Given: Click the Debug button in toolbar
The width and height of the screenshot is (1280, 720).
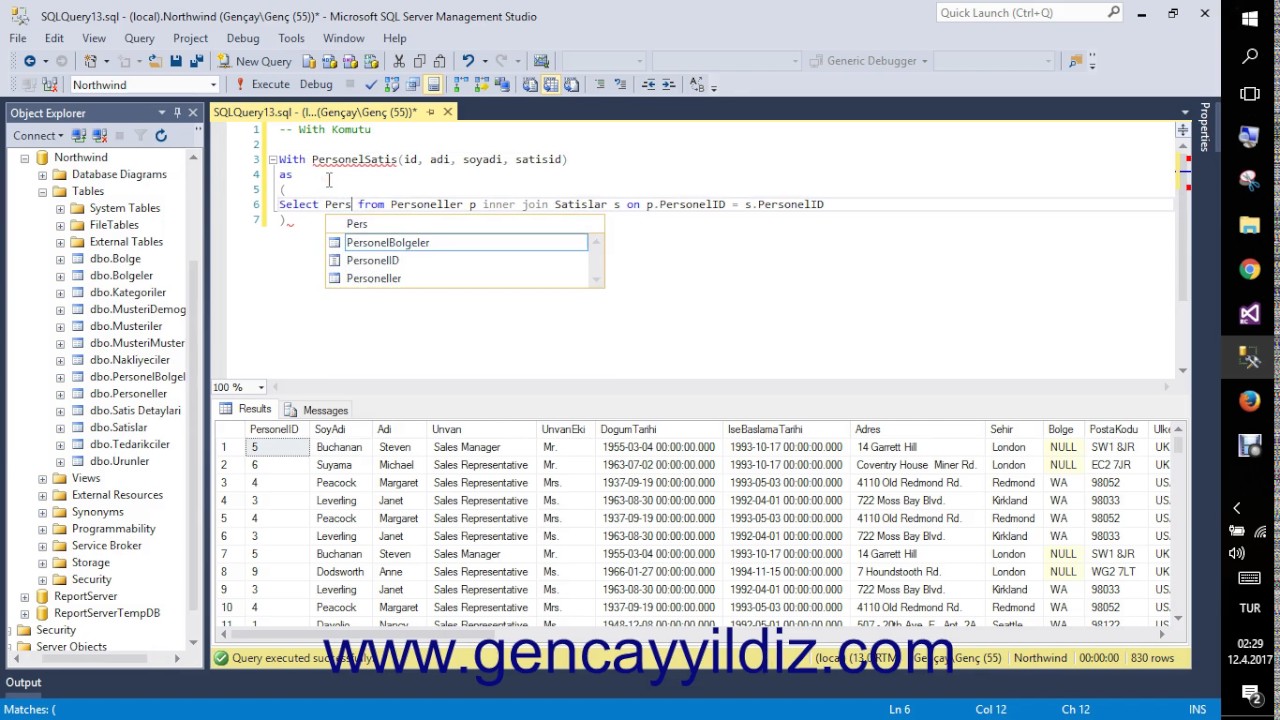Looking at the screenshot, I should 316,85.
